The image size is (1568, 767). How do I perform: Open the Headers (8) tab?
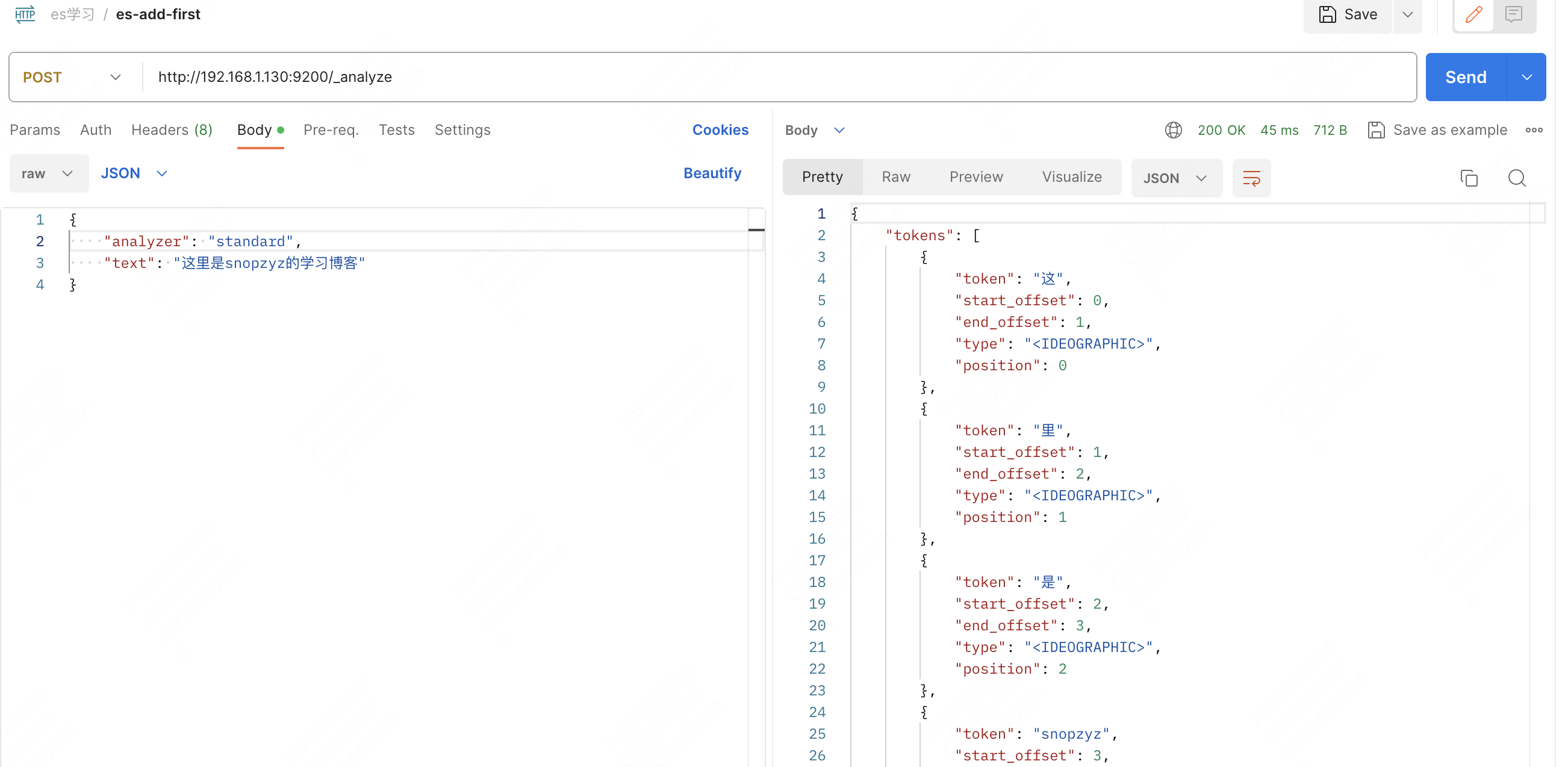coord(172,129)
